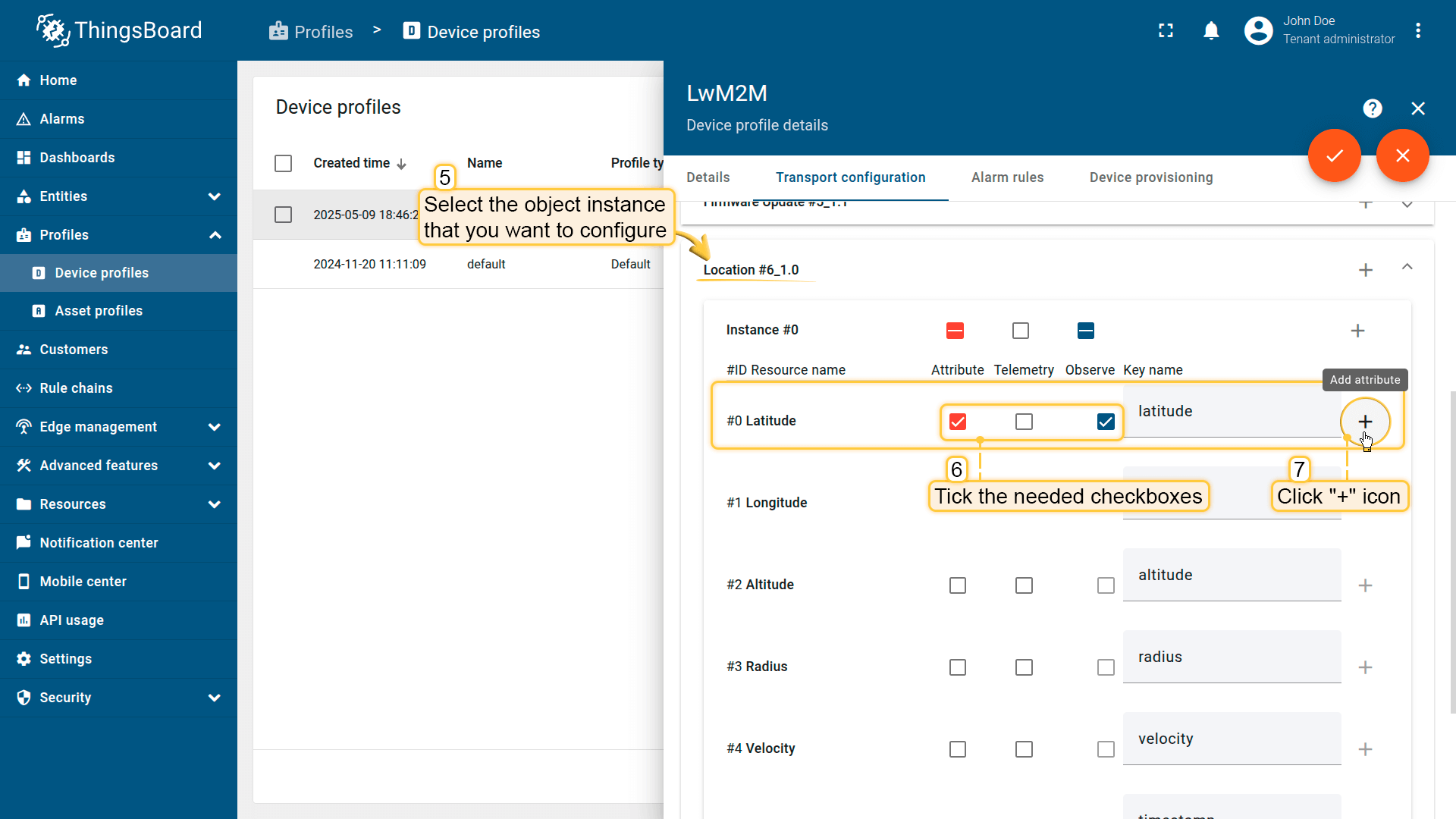Open help for device profile details
This screenshot has height=819, width=1456.
(1372, 108)
